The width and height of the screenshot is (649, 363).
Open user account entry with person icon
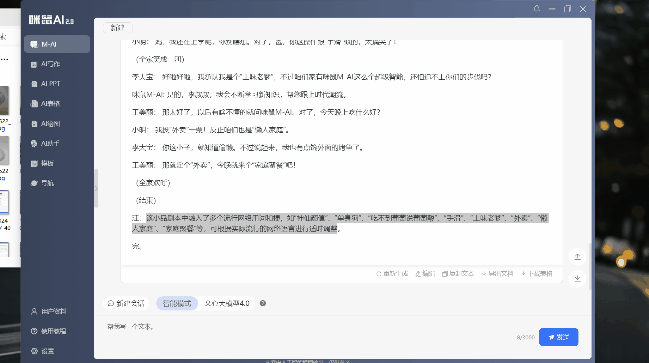click(49, 311)
